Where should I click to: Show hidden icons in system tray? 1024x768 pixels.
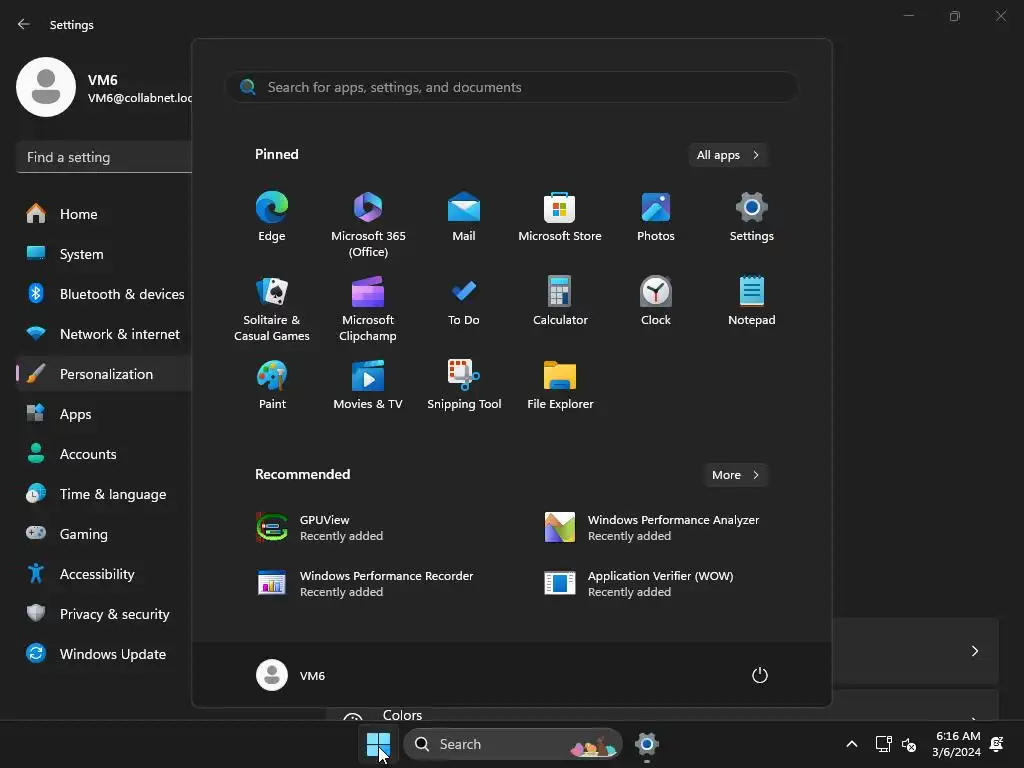852,744
